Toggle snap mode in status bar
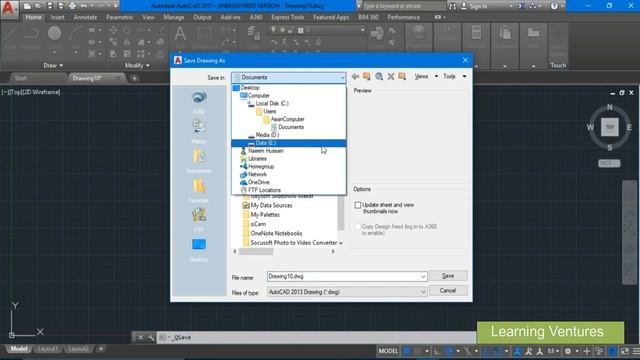The image size is (640, 360). click(418, 351)
